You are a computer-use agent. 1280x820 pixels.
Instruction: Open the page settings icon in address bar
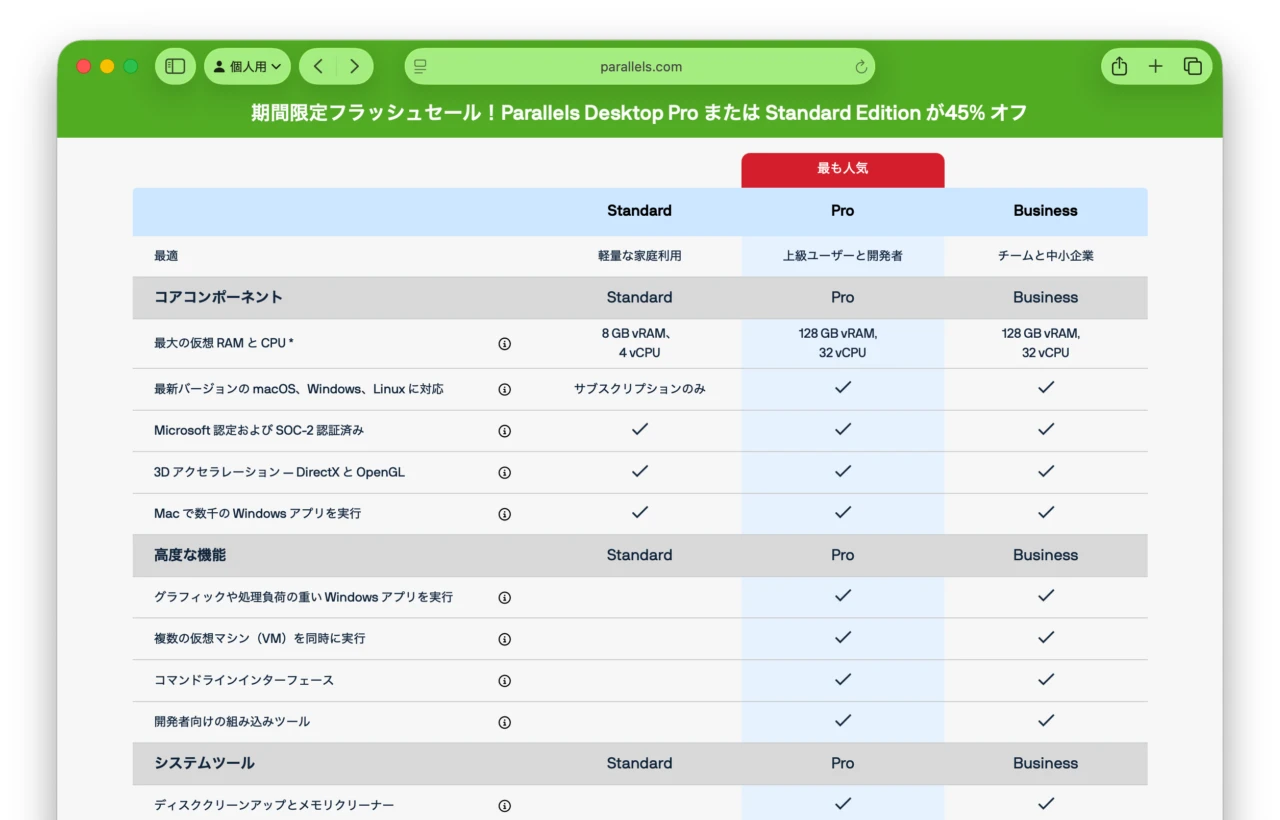pyautogui.click(x=420, y=66)
